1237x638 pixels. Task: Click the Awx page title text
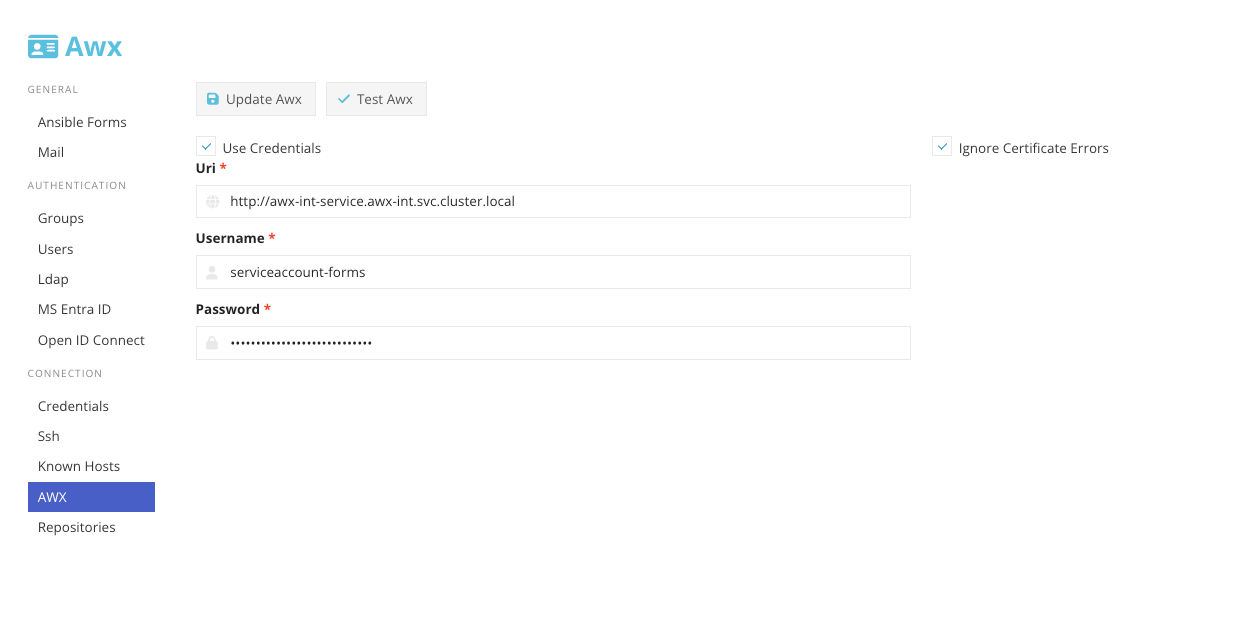(x=93, y=46)
